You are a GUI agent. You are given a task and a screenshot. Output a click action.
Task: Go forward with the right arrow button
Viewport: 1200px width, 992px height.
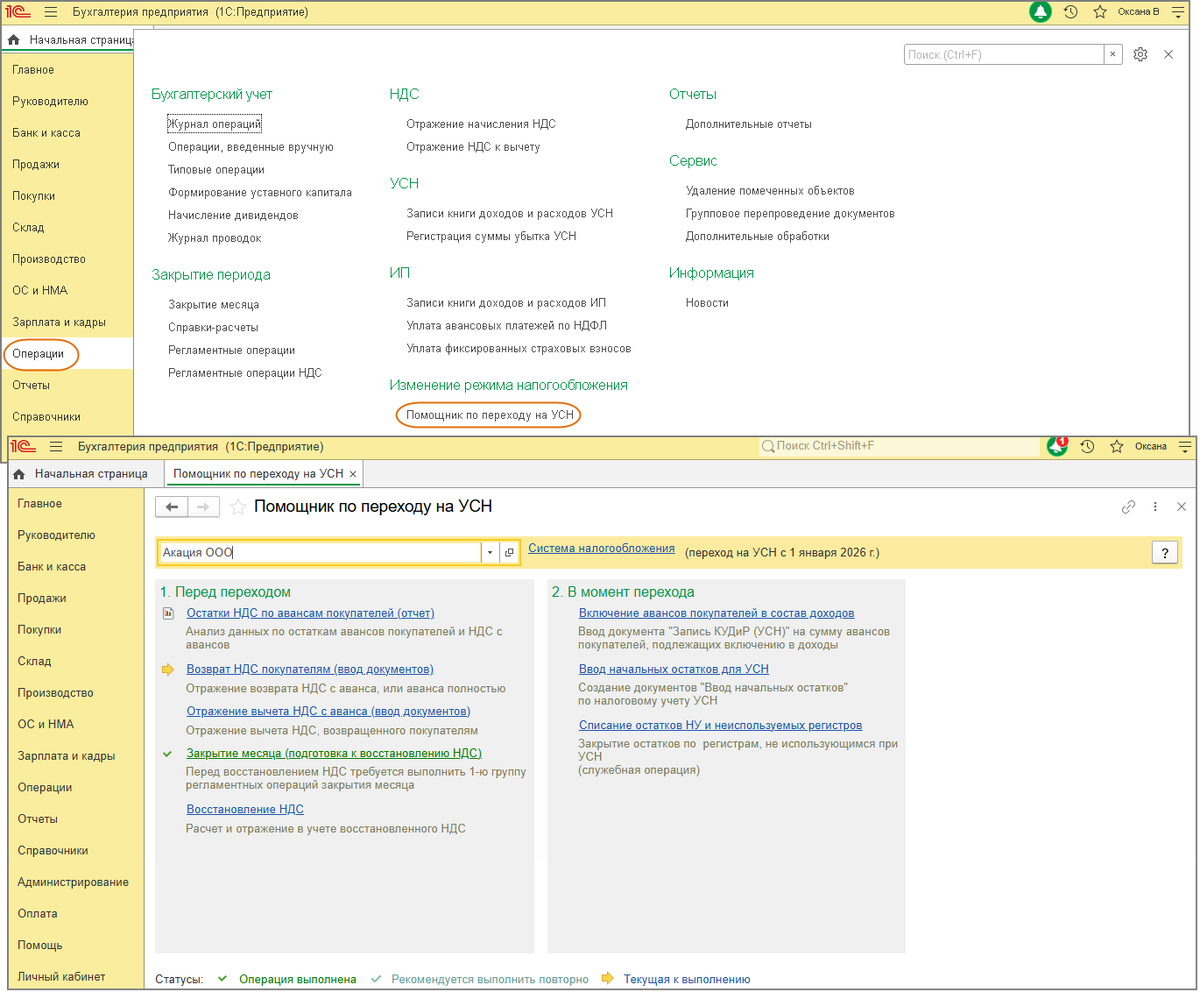click(203, 507)
